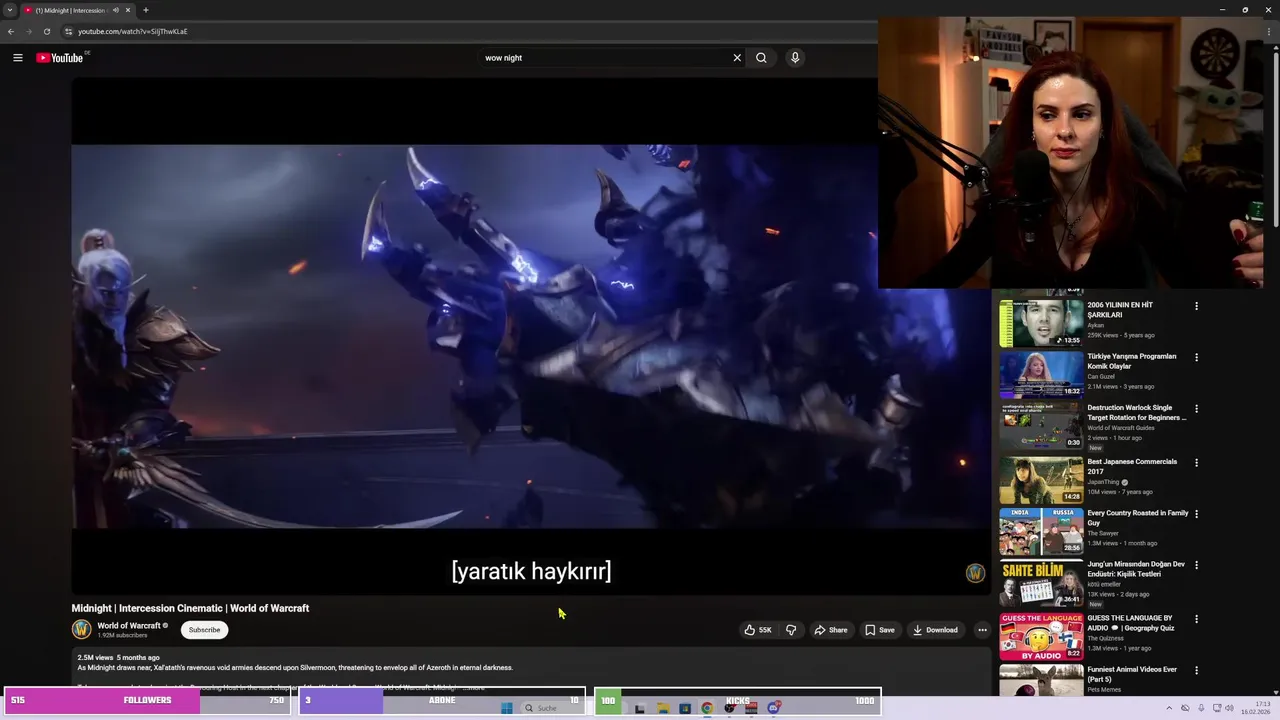Click 'The Quizness' channel name
1280x720 pixels.
tap(1105, 638)
